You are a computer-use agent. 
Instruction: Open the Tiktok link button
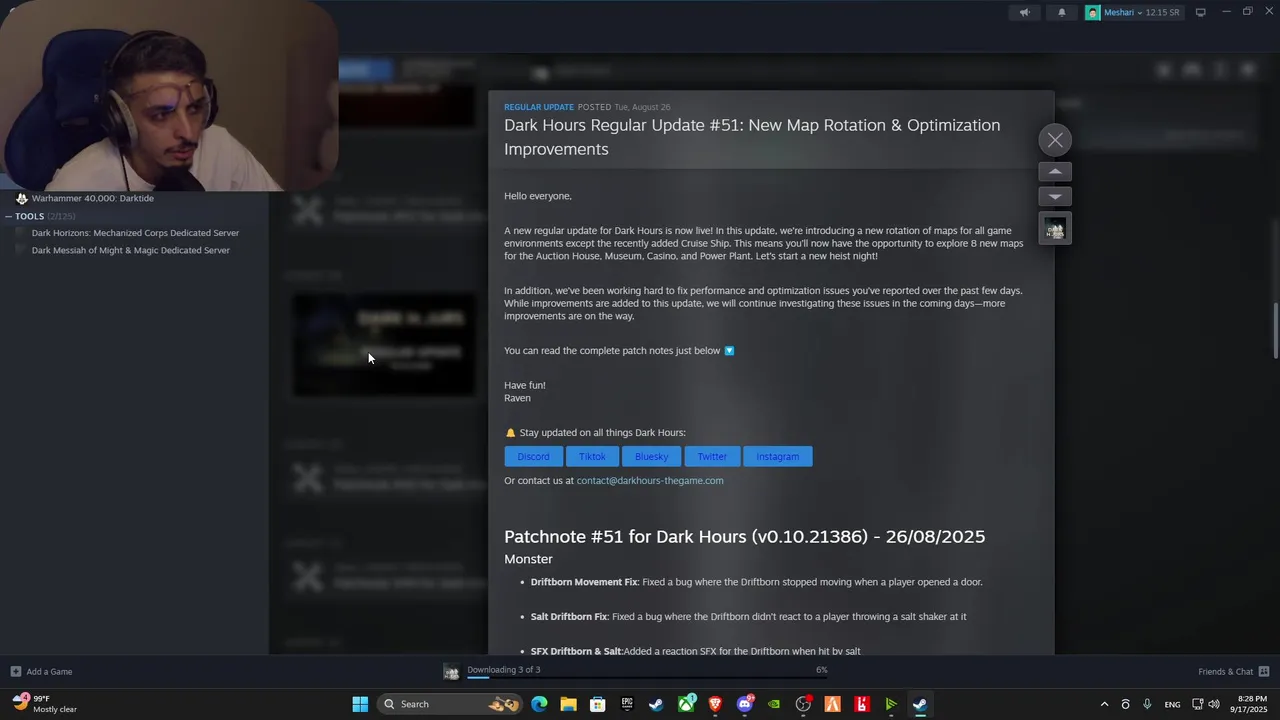coord(592,456)
